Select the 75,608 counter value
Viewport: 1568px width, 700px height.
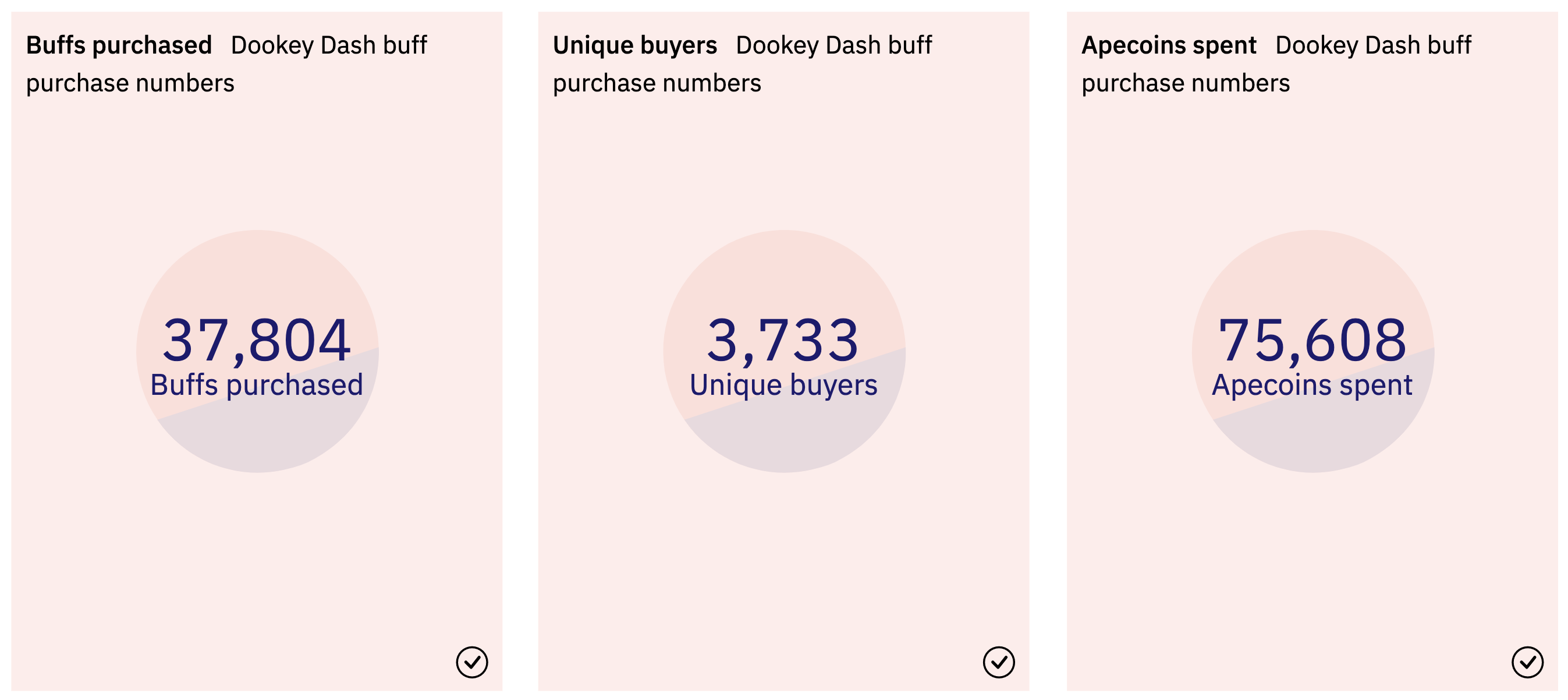click(x=1312, y=340)
